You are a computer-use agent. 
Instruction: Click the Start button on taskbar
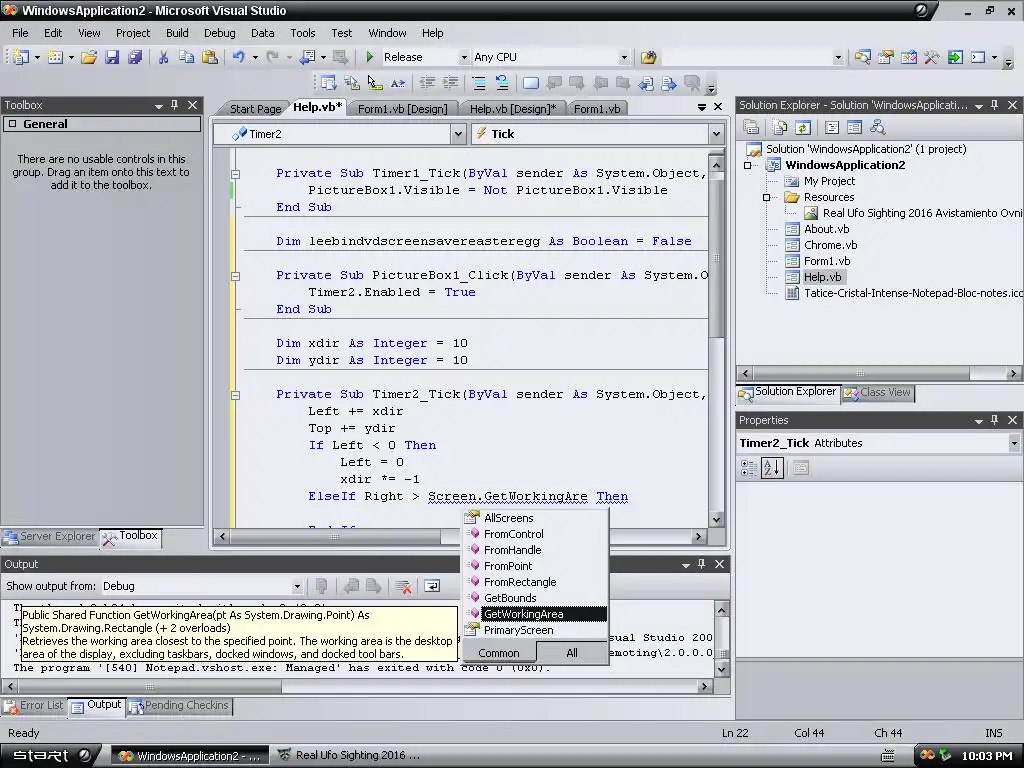point(51,756)
